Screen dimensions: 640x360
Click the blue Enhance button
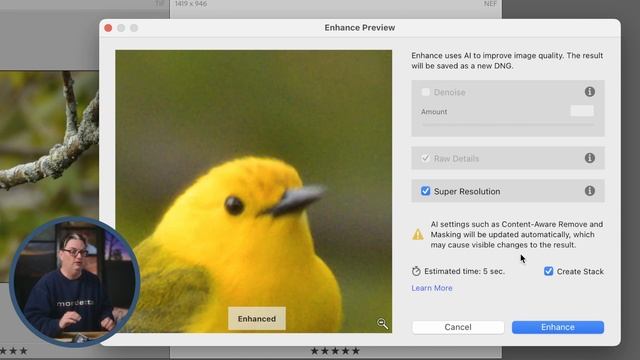[558, 327]
